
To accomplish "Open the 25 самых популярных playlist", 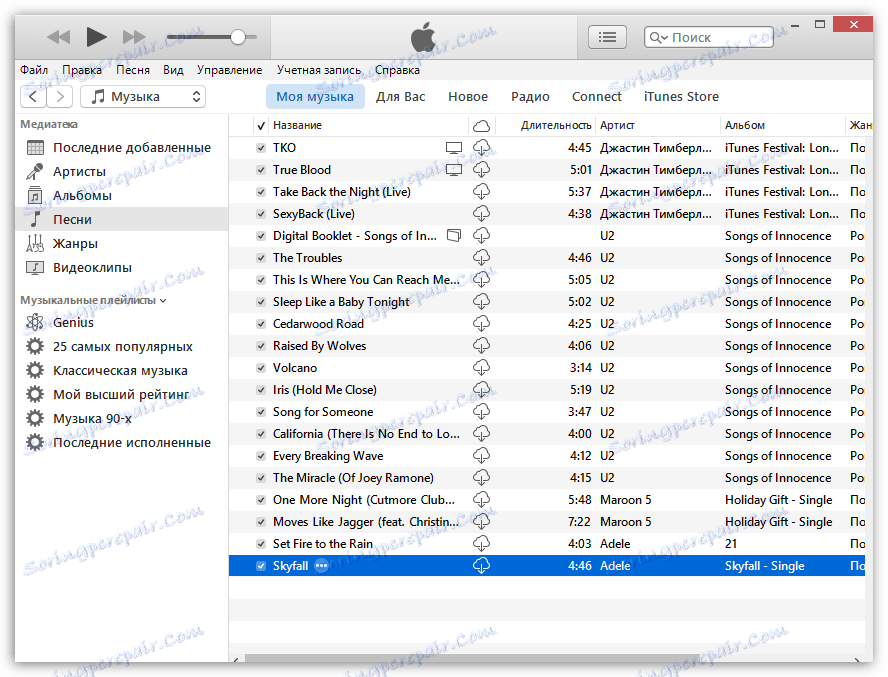I will point(121,346).
